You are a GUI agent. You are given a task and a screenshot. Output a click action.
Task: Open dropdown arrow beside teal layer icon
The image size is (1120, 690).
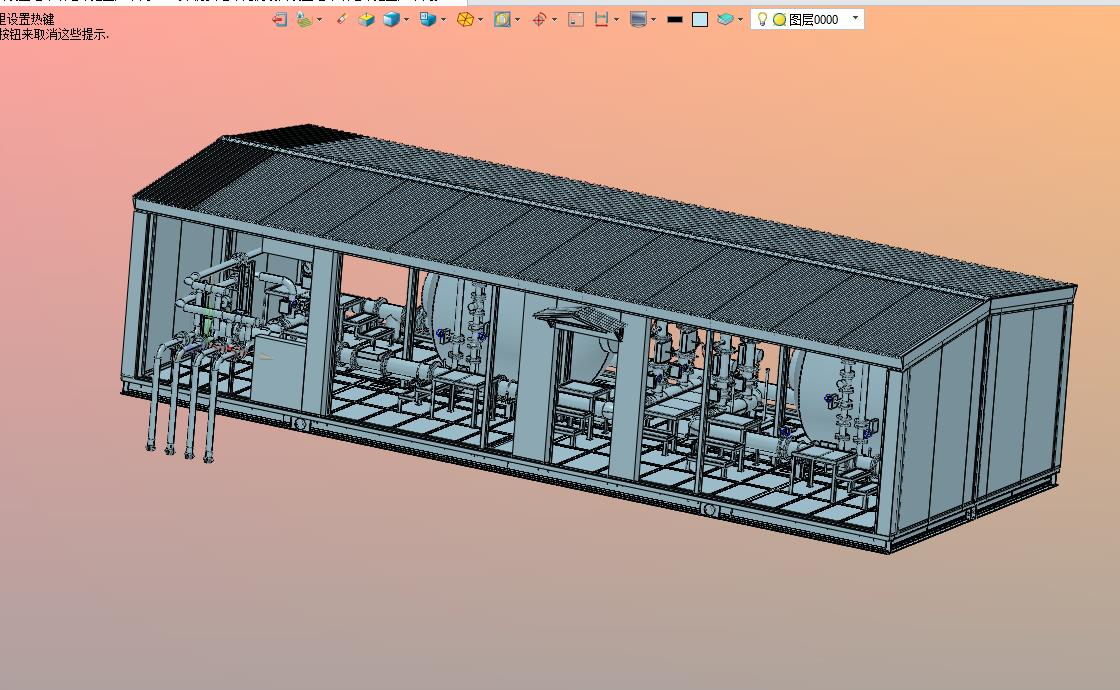tap(740, 20)
